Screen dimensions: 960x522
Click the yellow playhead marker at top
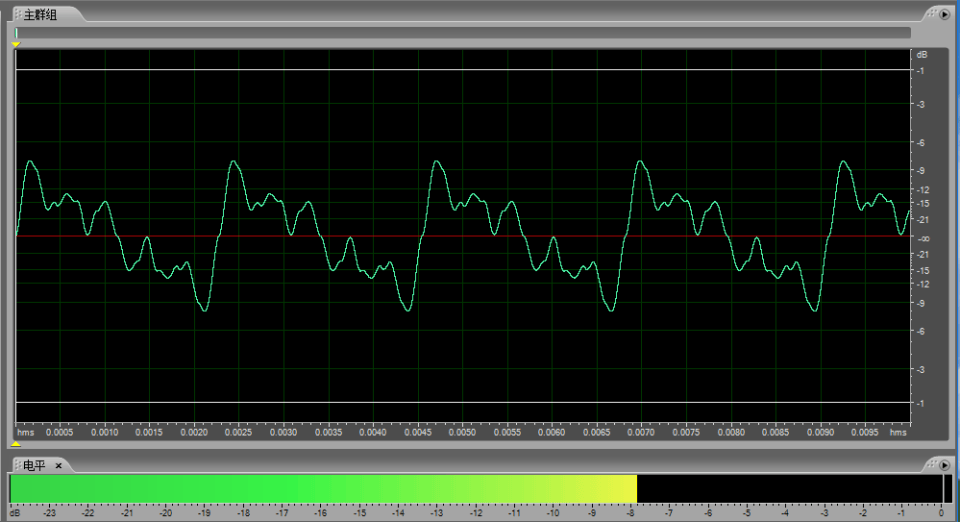[x=16, y=44]
